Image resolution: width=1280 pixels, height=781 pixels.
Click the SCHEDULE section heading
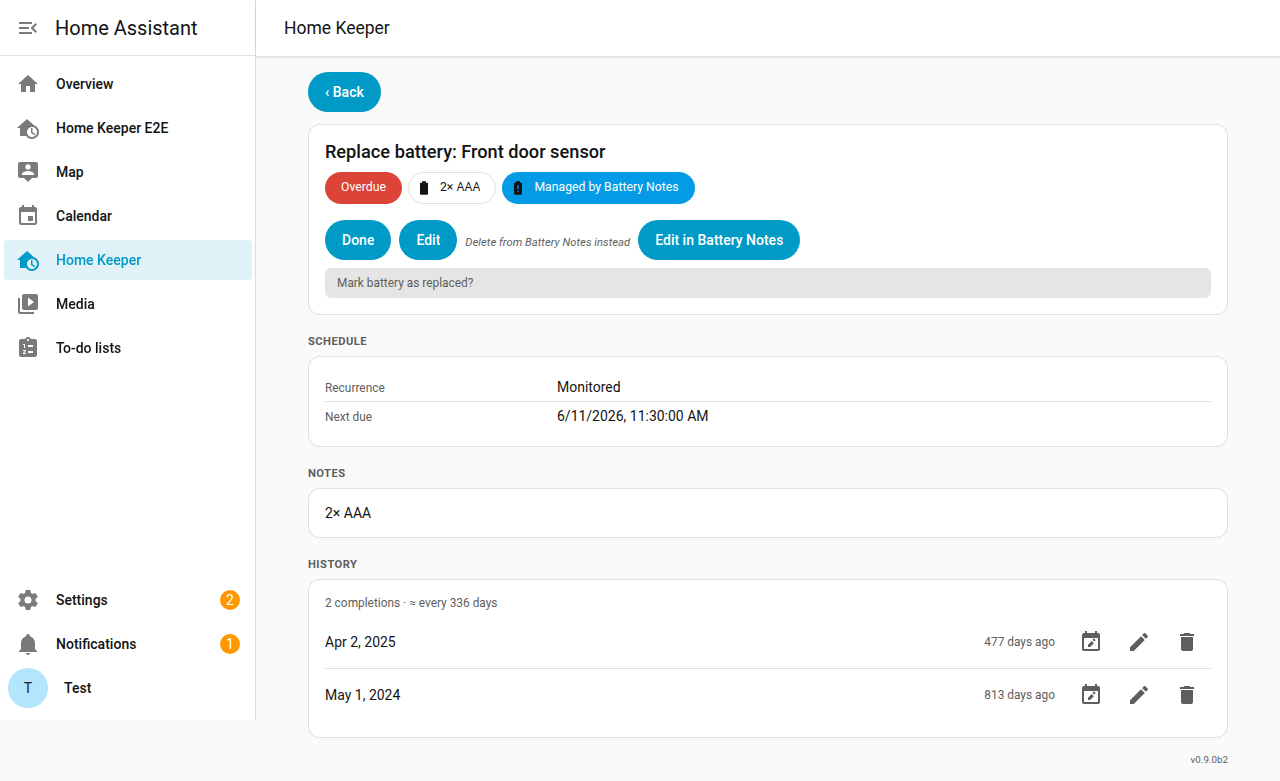coord(337,341)
